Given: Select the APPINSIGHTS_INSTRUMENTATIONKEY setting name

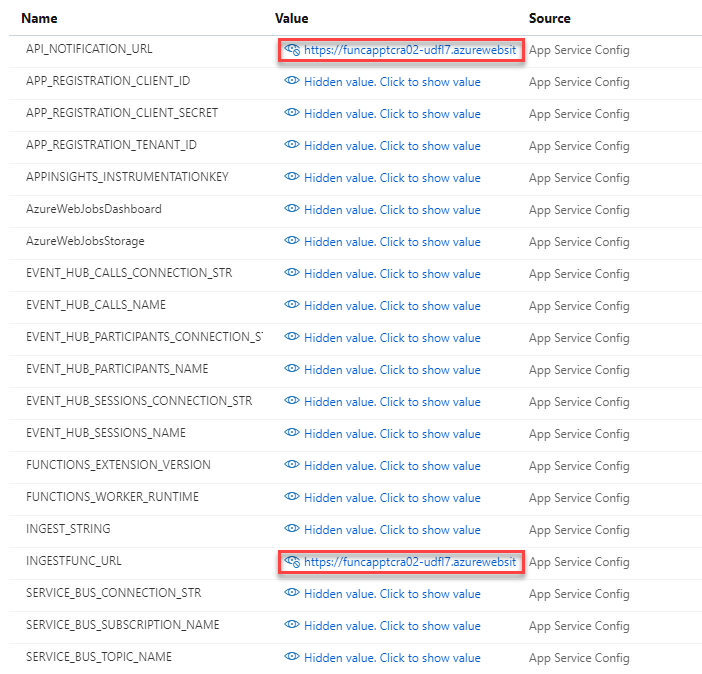Looking at the screenshot, I should [x=127, y=177].
